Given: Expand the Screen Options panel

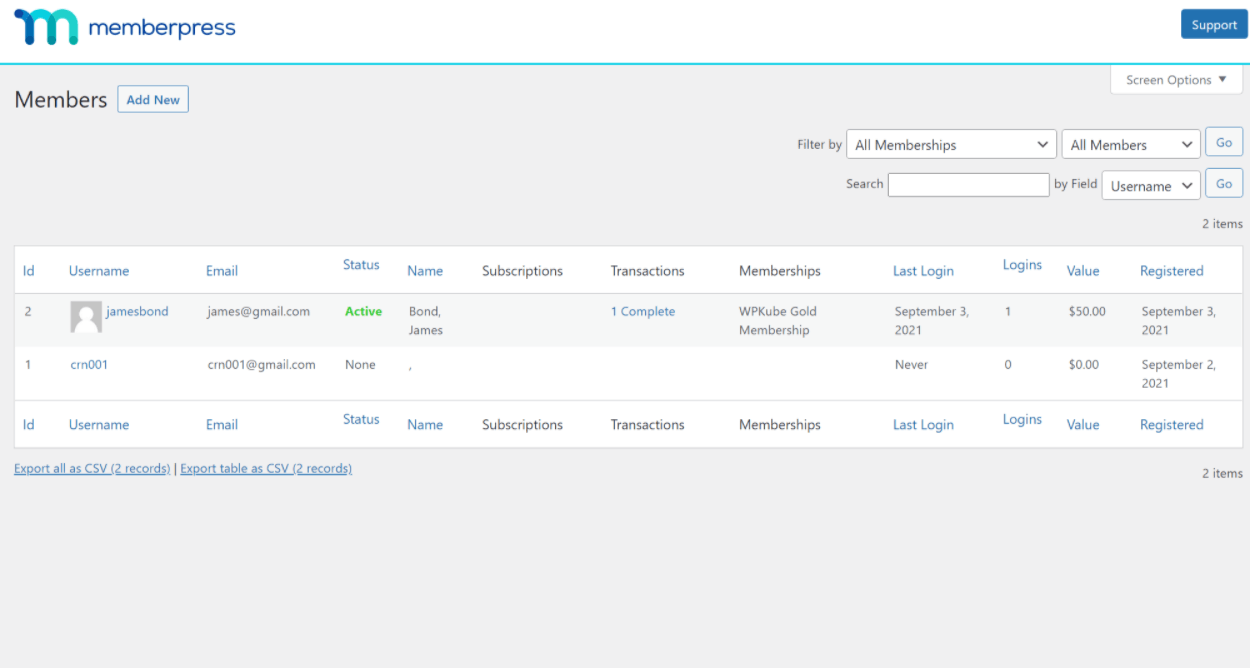Looking at the screenshot, I should click(x=1176, y=80).
